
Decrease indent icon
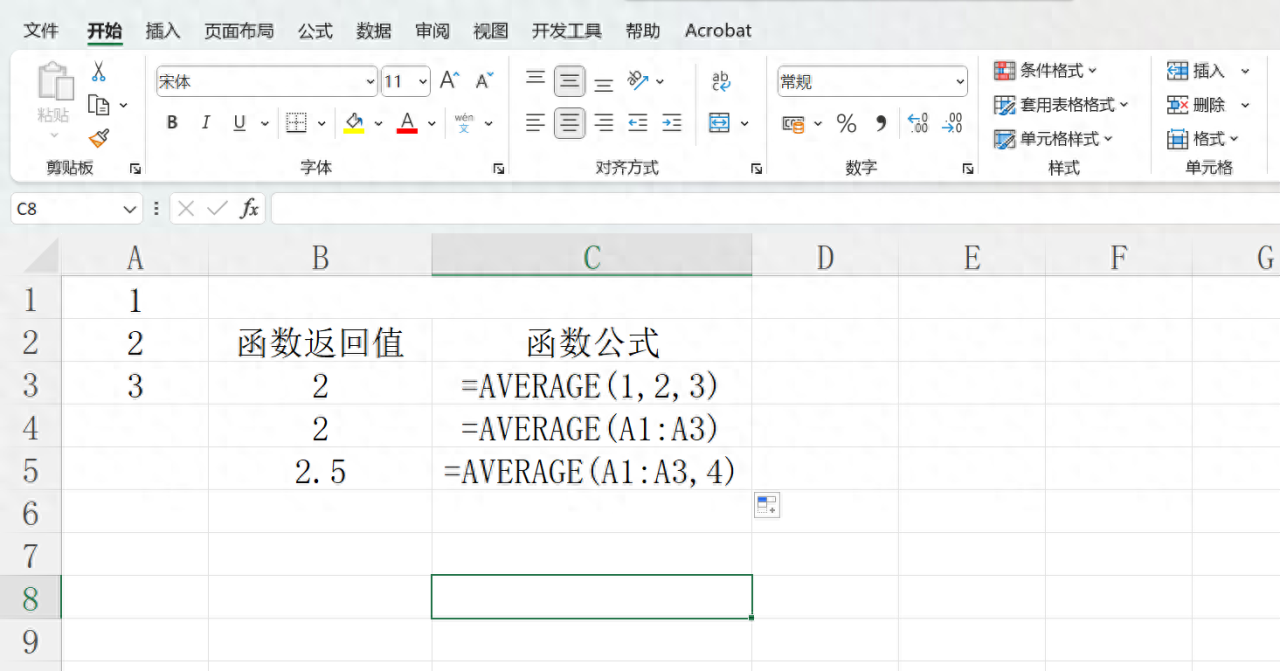pyautogui.click(x=638, y=123)
